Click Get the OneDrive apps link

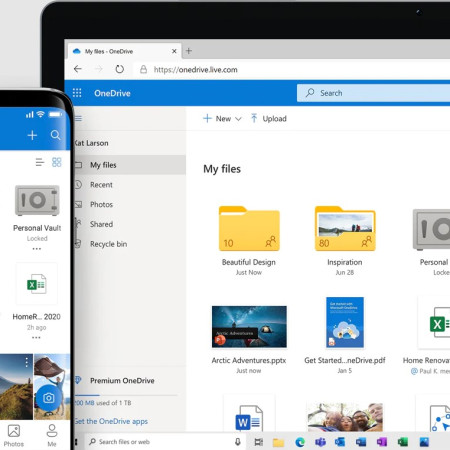click(111, 421)
